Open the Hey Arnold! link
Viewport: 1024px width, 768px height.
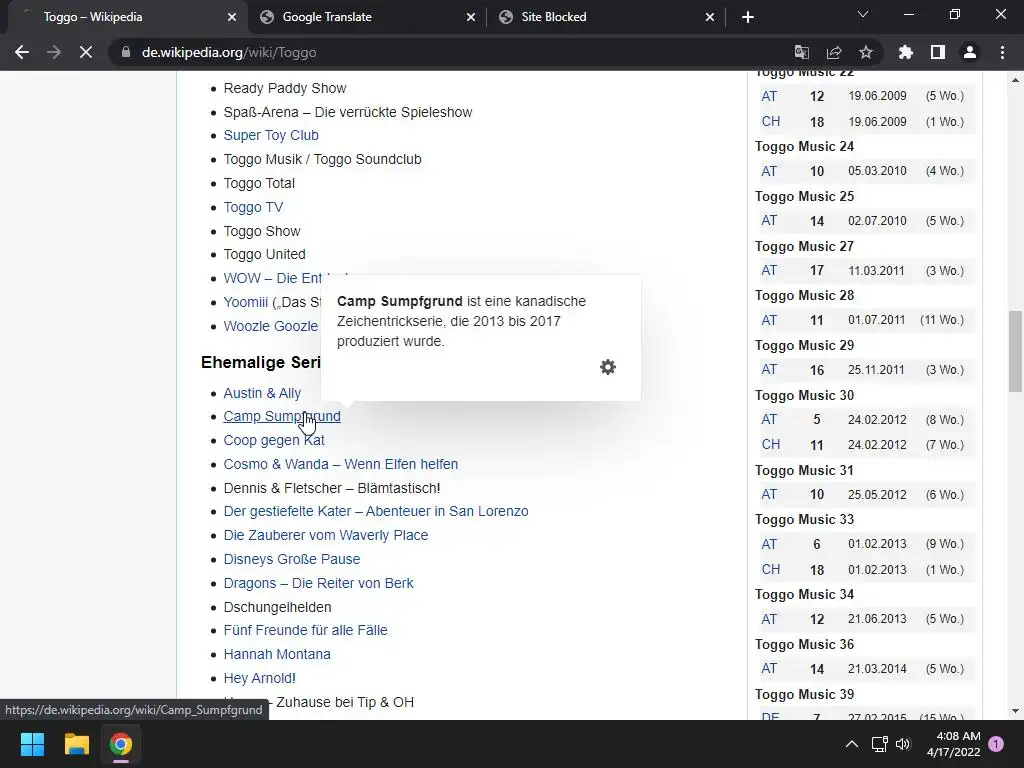click(259, 679)
